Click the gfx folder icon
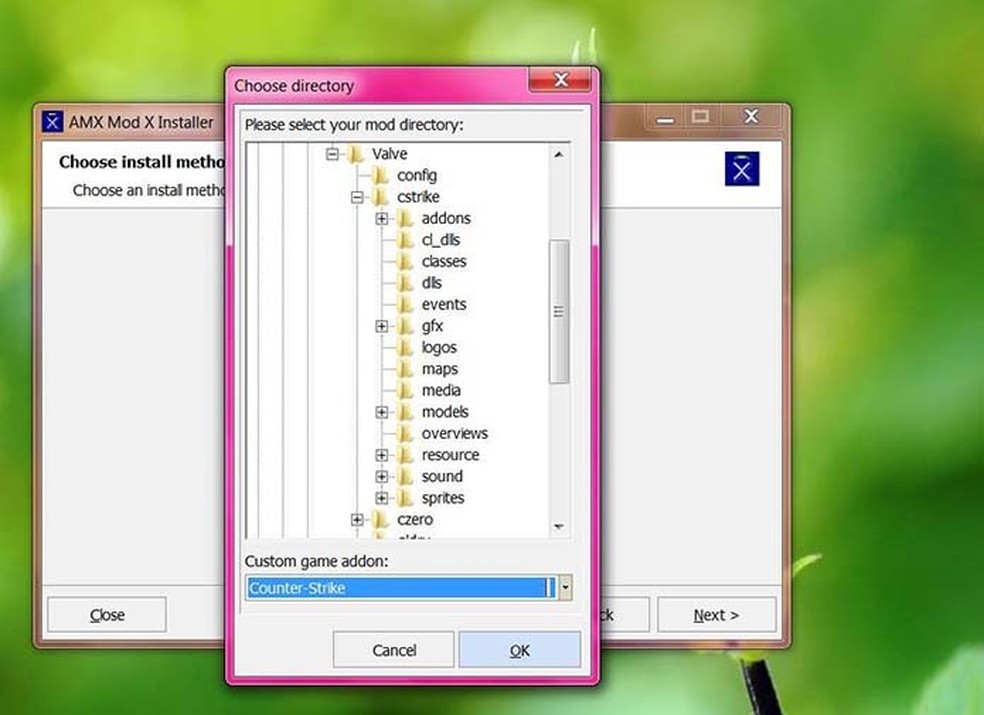This screenshot has height=715, width=984. (x=405, y=326)
